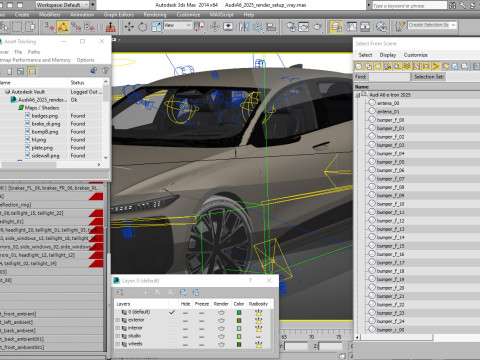Click color swatch of exterior layer

(239, 321)
